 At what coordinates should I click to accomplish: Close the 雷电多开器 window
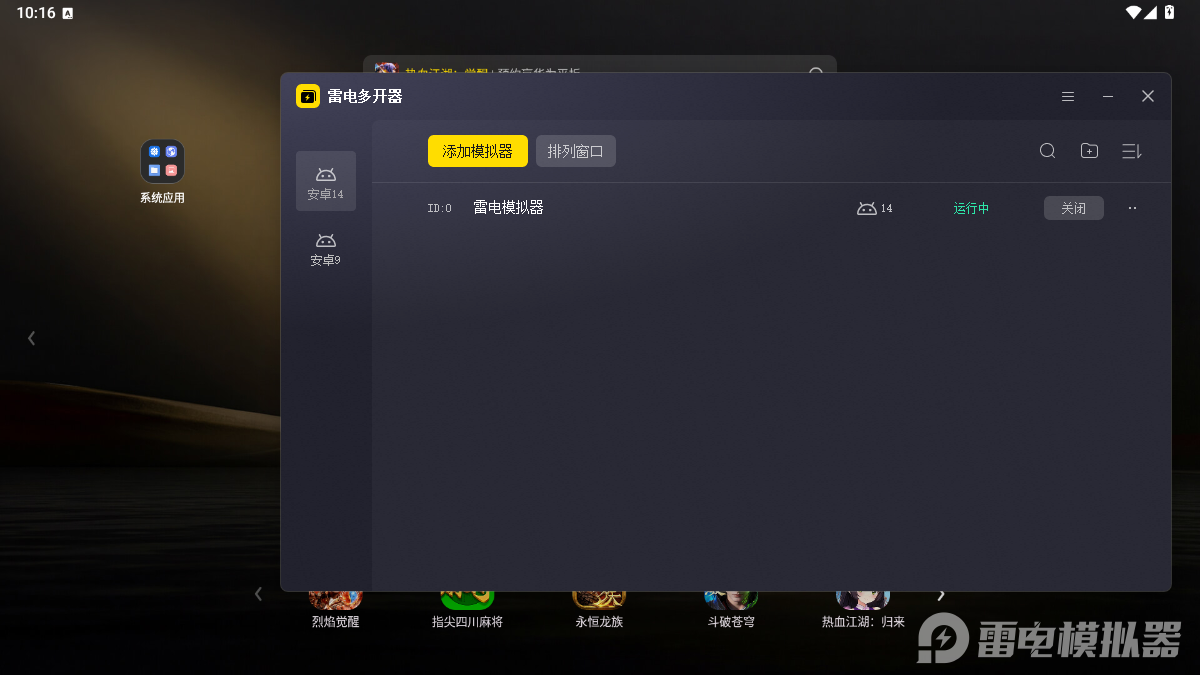pyautogui.click(x=1148, y=96)
